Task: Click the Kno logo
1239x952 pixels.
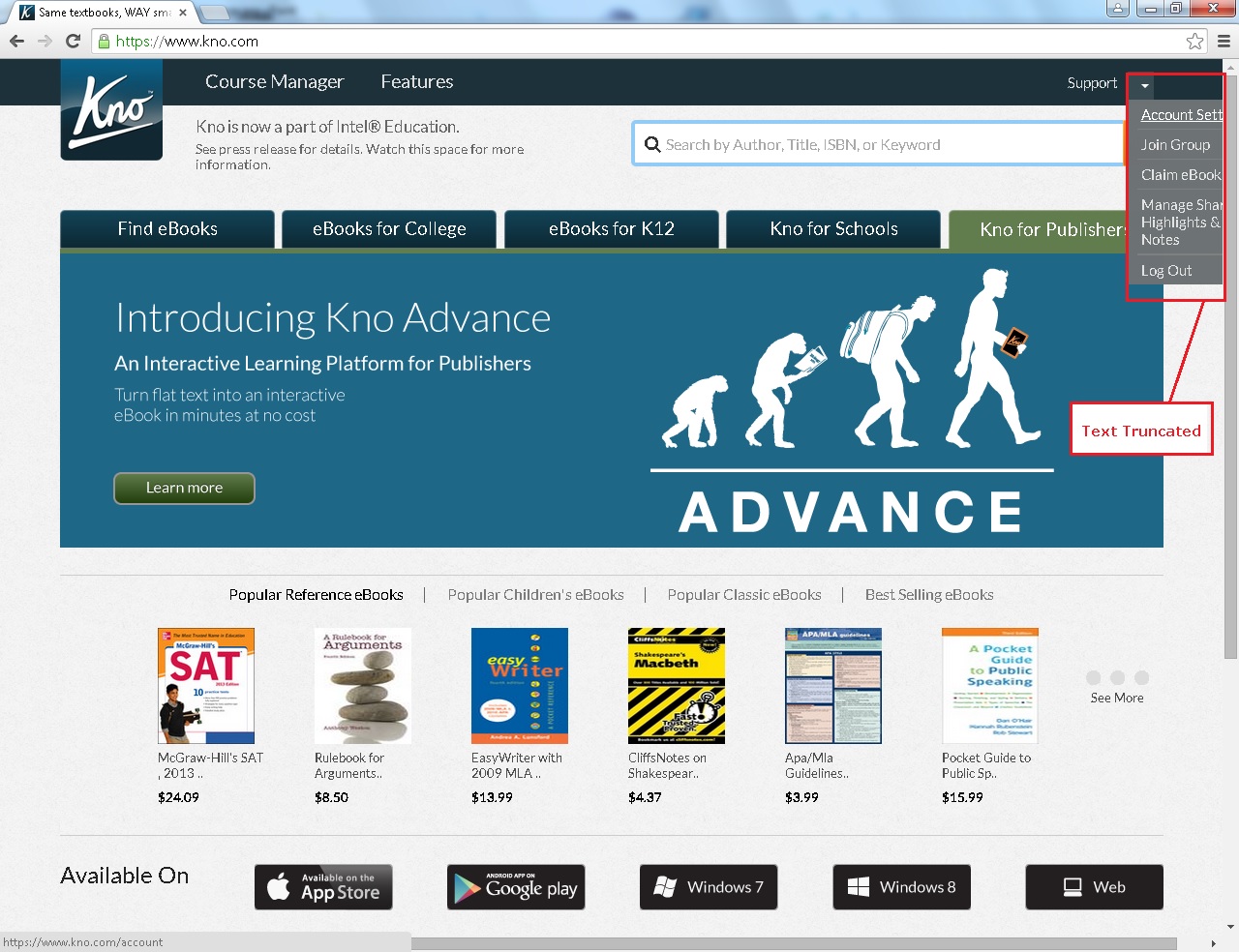Action: click(111, 109)
